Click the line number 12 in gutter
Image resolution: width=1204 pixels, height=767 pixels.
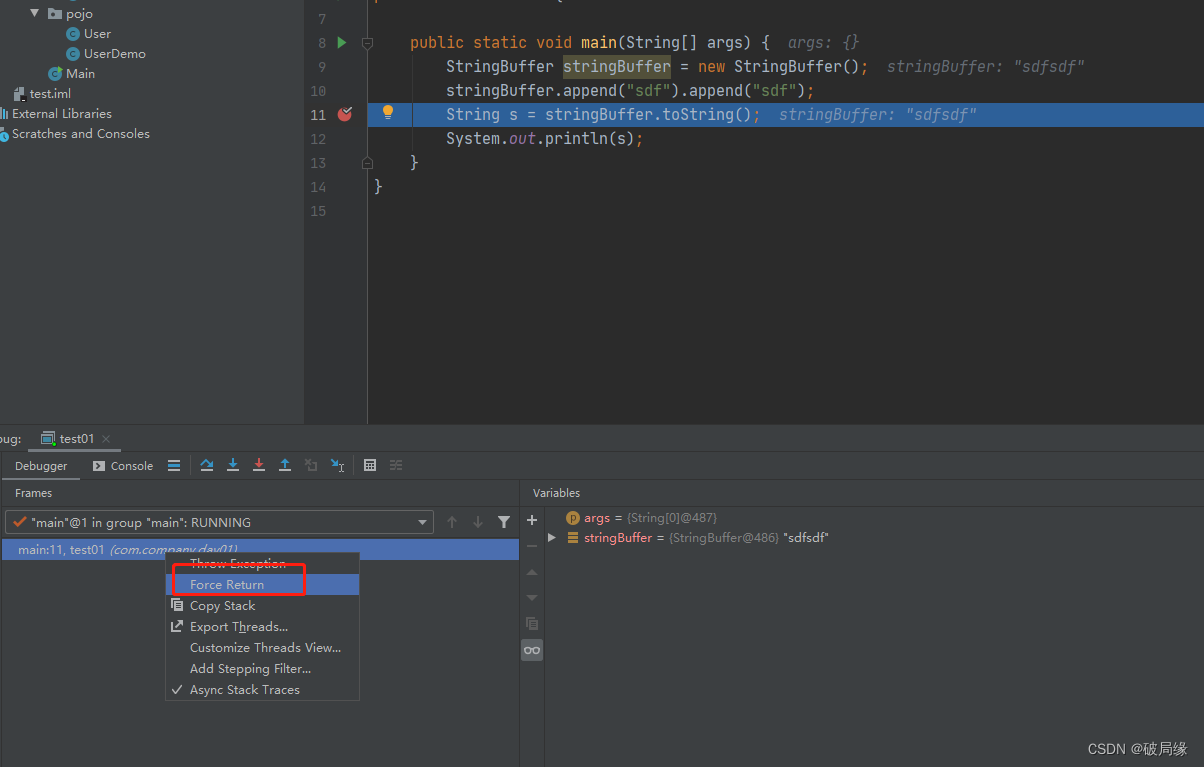(318, 139)
